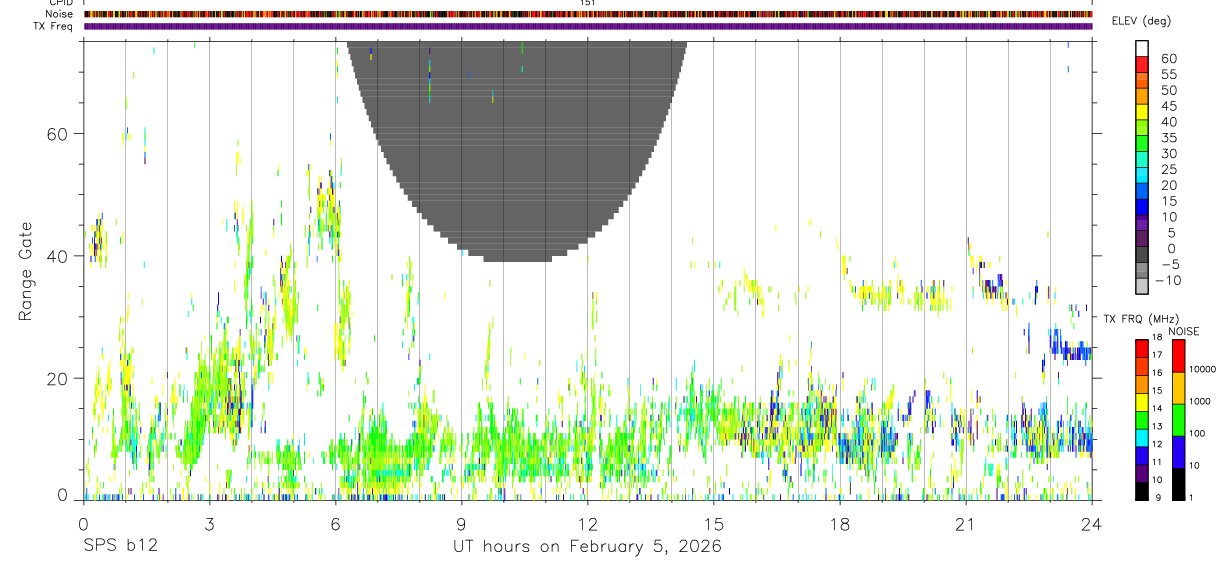1228x567 pixels.
Task: Click x-axis tick label "24"
Action: coord(1092,523)
